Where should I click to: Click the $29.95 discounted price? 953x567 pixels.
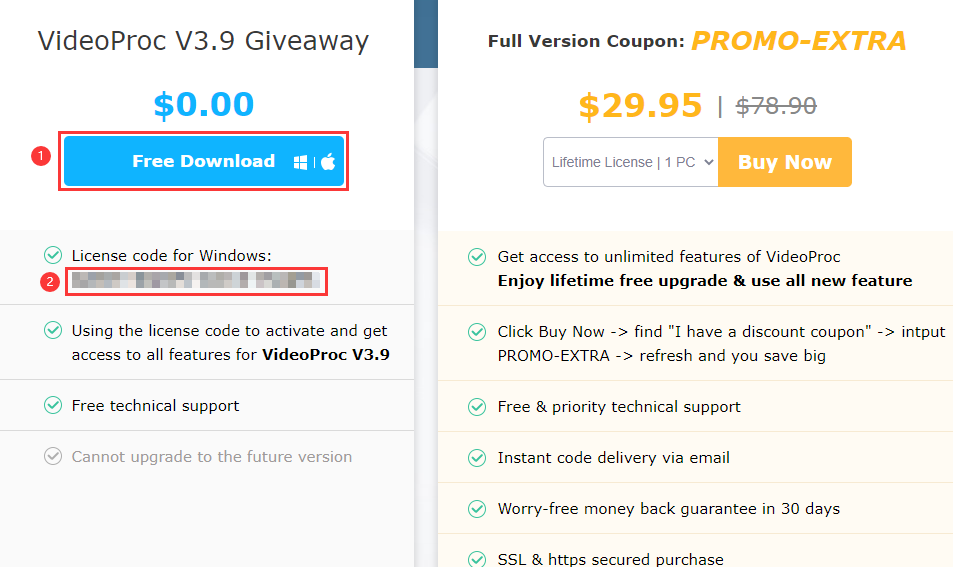pos(640,106)
